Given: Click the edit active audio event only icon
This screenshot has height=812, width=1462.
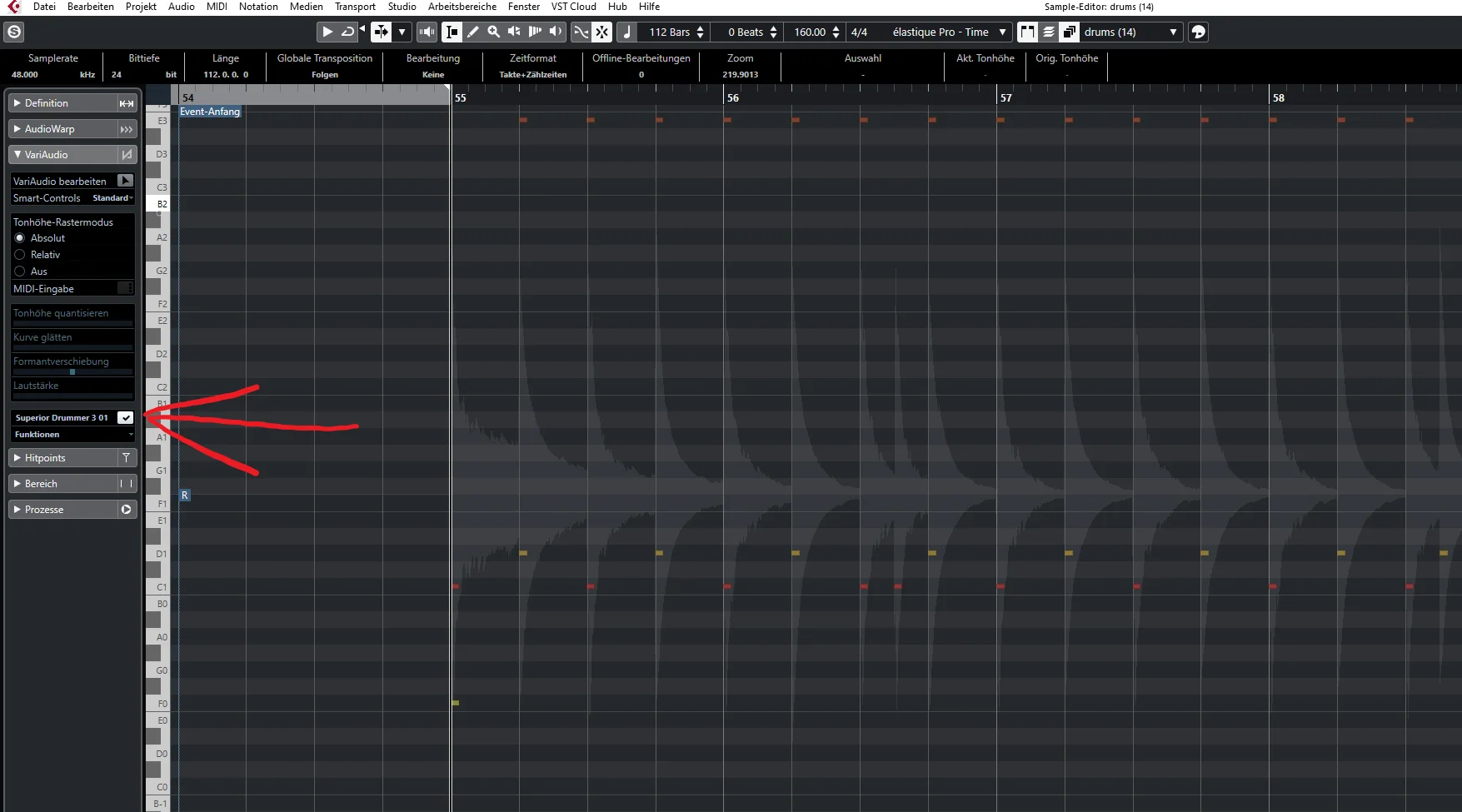Looking at the screenshot, I should tap(1069, 32).
